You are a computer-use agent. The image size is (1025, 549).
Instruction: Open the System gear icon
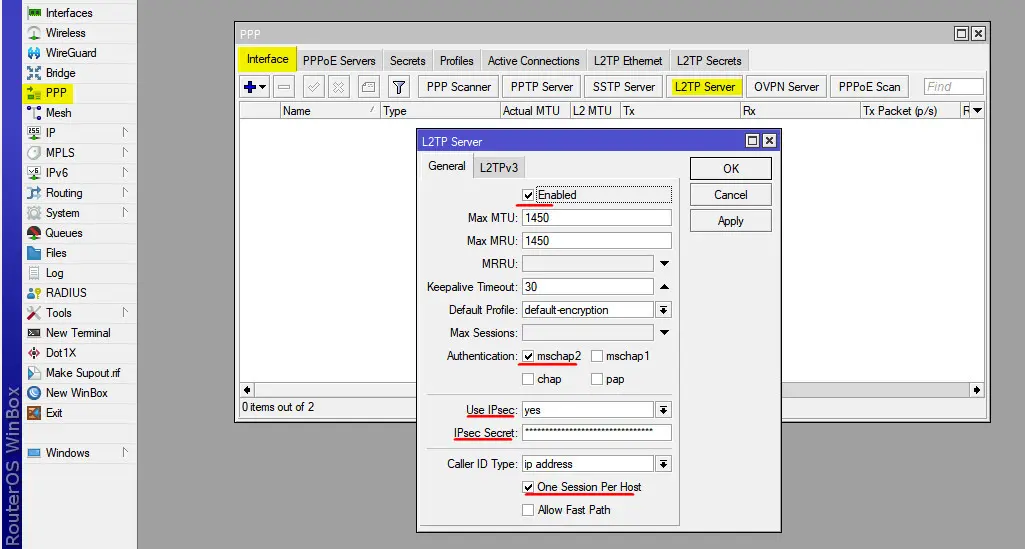coord(34,213)
